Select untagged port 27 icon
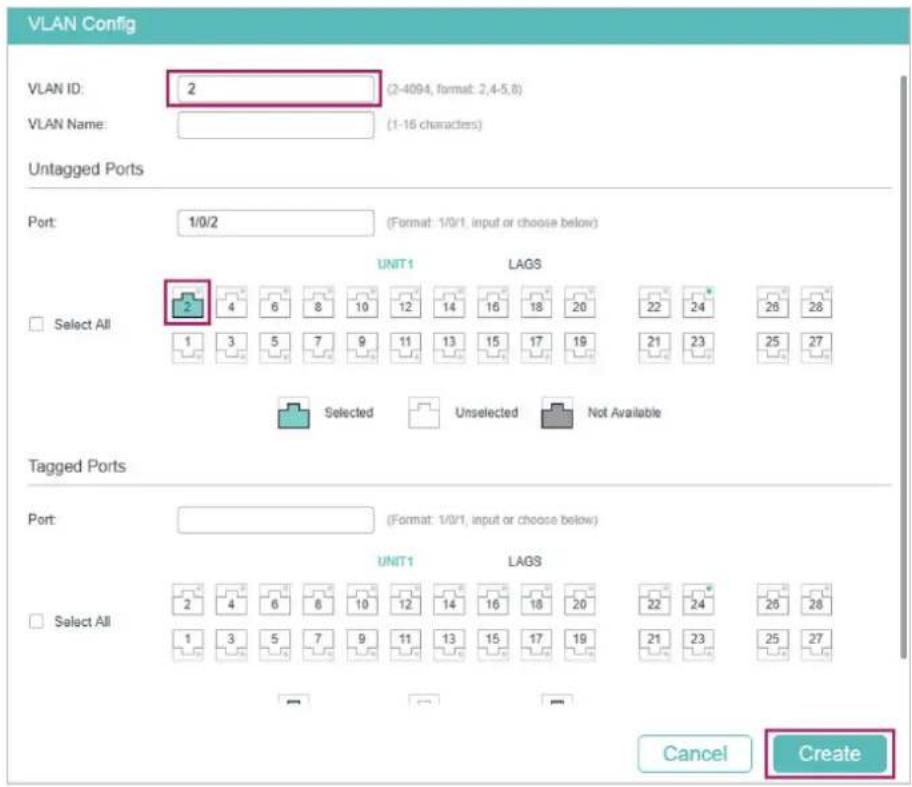Viewport: 912px width, 787px height. [816, 348]
